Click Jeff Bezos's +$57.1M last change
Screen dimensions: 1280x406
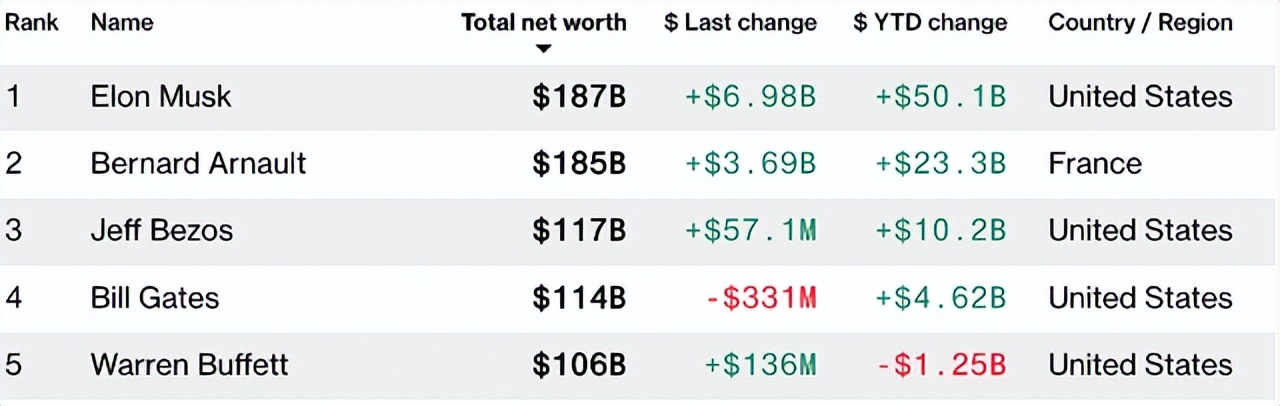(751, 231)
